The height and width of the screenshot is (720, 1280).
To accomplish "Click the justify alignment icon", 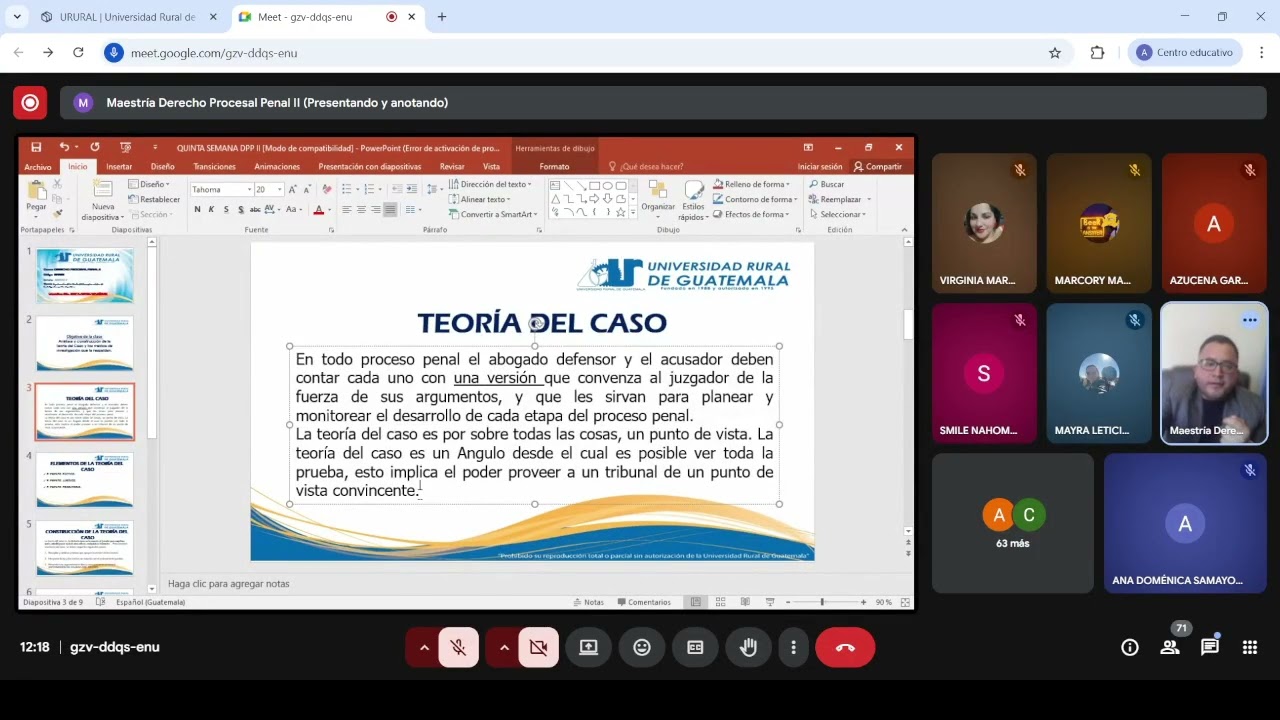I will [390, 210].
